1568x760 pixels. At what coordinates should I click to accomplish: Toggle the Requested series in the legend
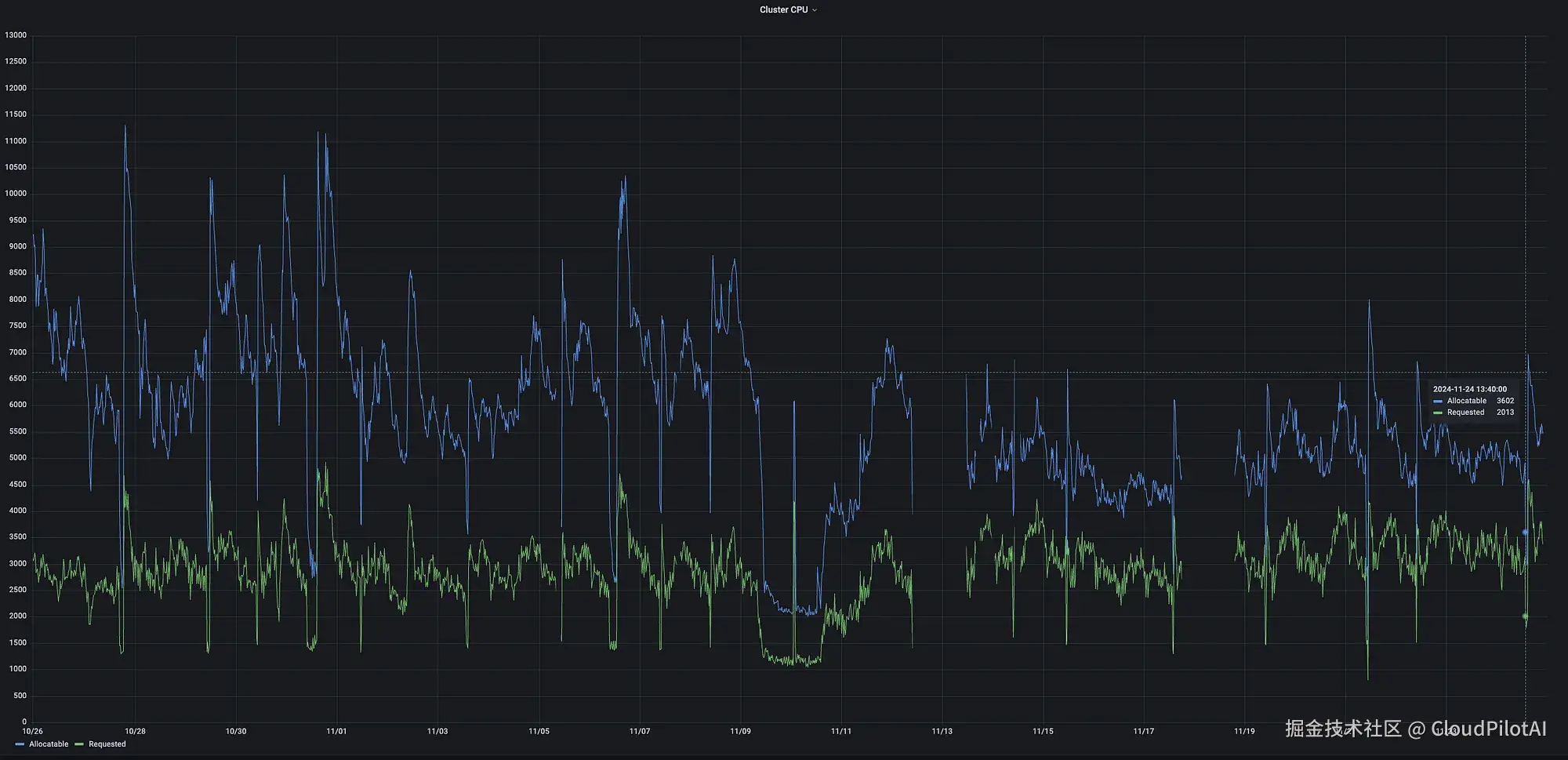tap(107, 744)
